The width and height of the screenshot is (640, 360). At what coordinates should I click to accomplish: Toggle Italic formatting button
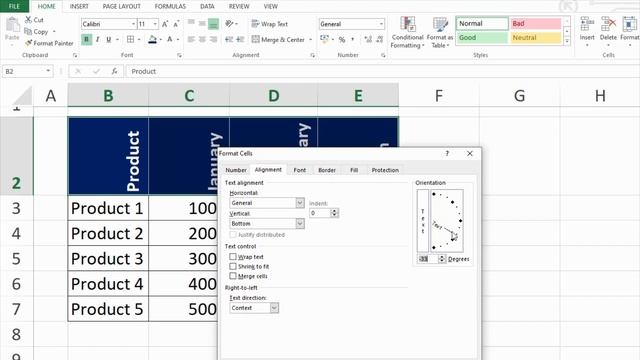pos(98,40)
